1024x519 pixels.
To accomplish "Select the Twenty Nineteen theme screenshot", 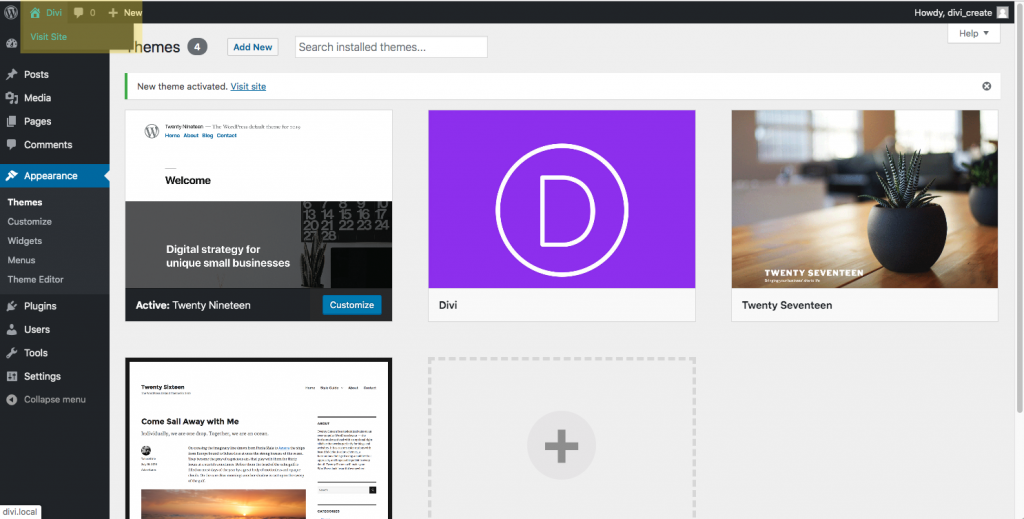I will [x=259, y=199].
